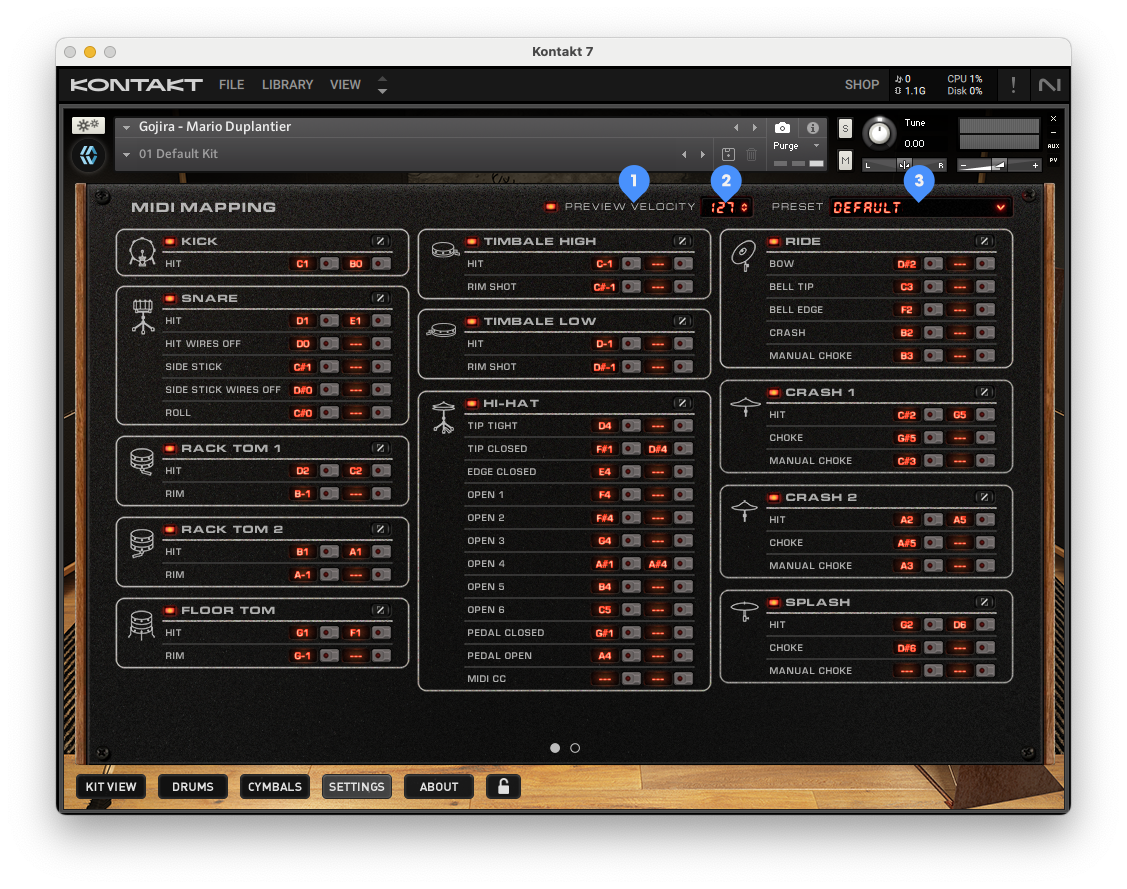Click the SHOP button
Screen dimensions: 1127x889
(x=861, y=85)
